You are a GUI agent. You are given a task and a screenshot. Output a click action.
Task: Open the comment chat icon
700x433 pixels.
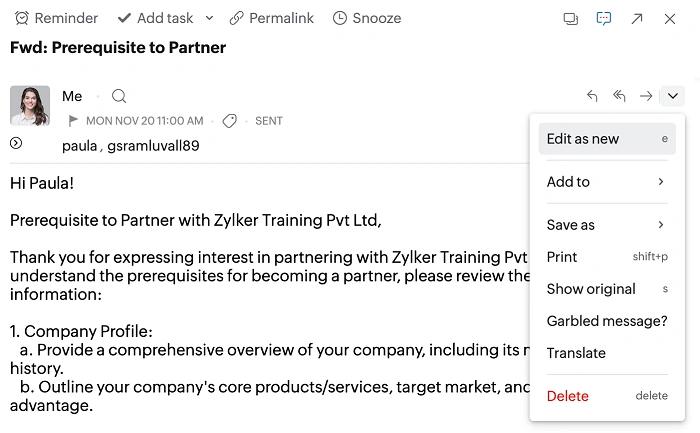(x=604, y=18)
